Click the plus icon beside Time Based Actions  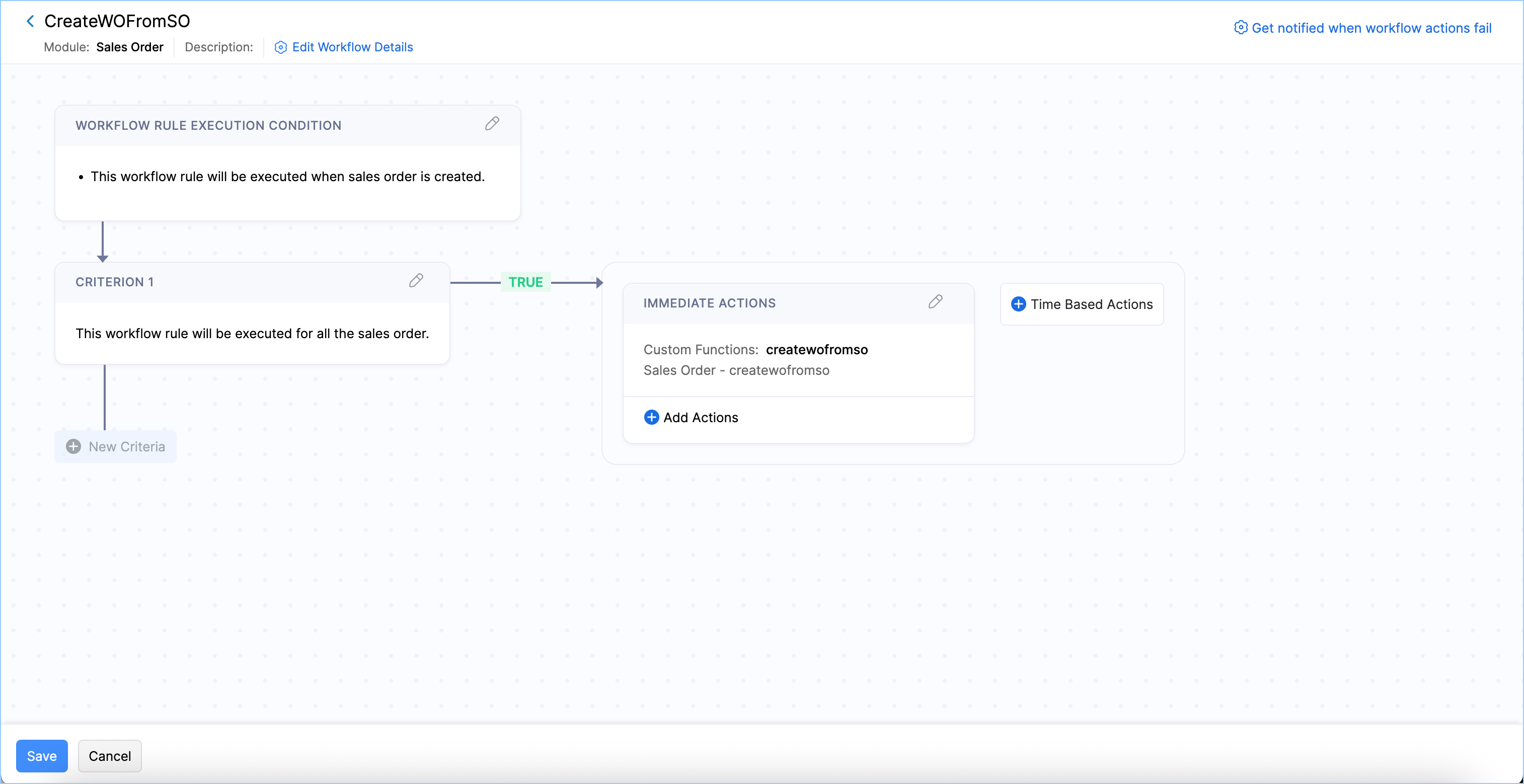click(1018, 304)
